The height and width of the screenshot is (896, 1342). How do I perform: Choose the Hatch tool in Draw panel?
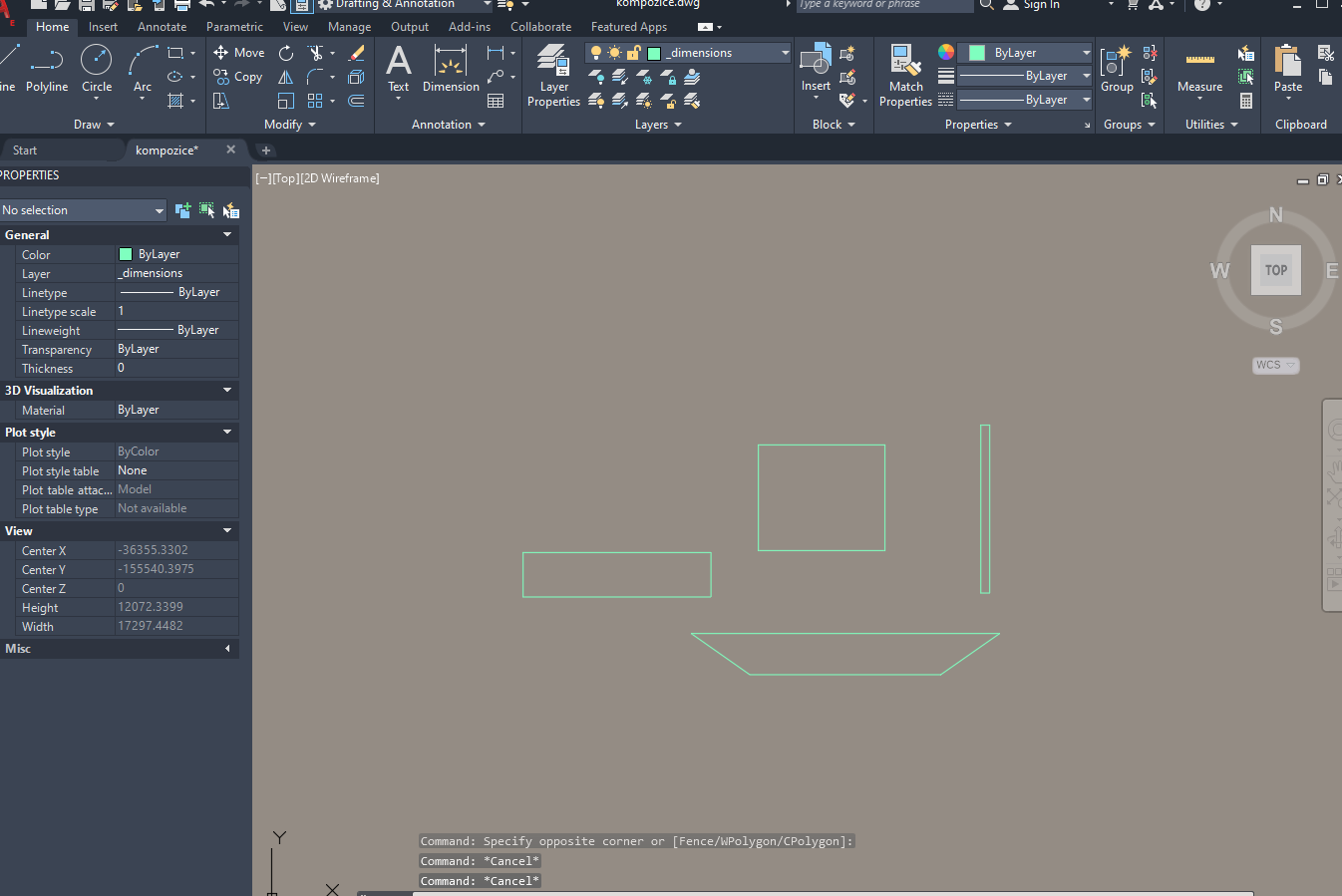tap(175, 101)
